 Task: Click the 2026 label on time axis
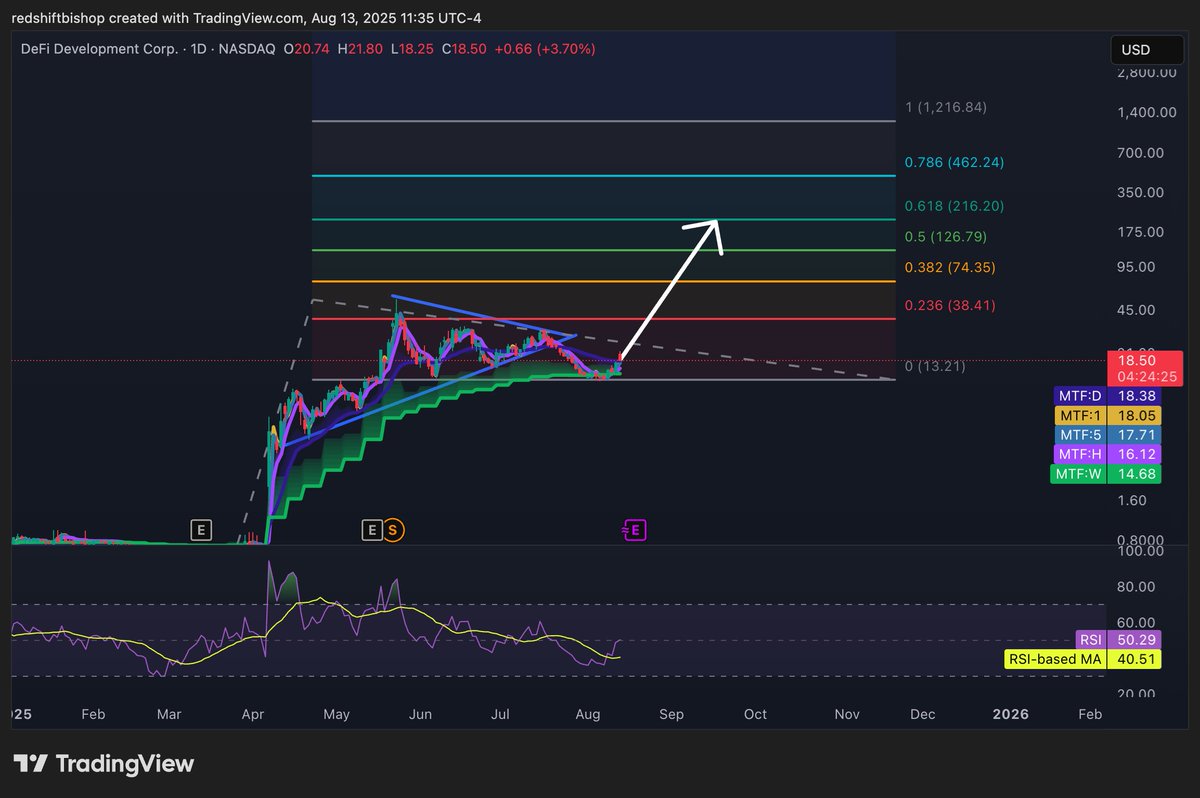(1009, 714)
